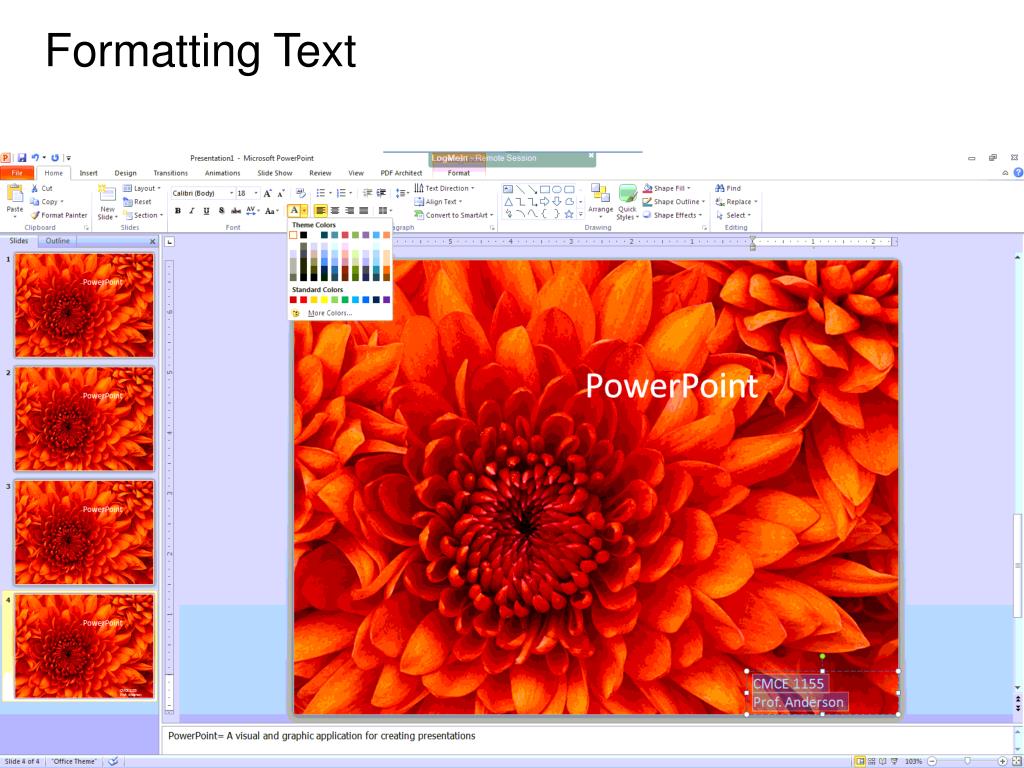
Task: Pick the purple standard color swatch
Action: (387, 300)
